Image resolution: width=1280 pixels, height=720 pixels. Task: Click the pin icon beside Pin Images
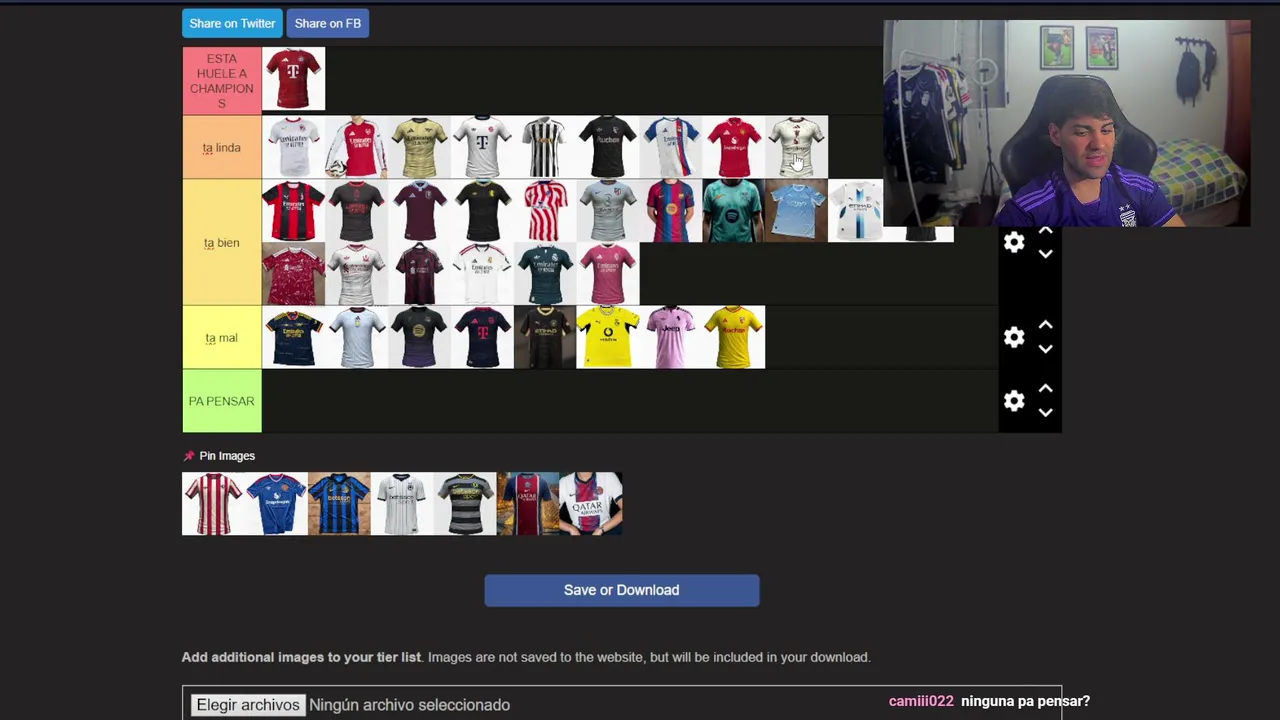189,456
